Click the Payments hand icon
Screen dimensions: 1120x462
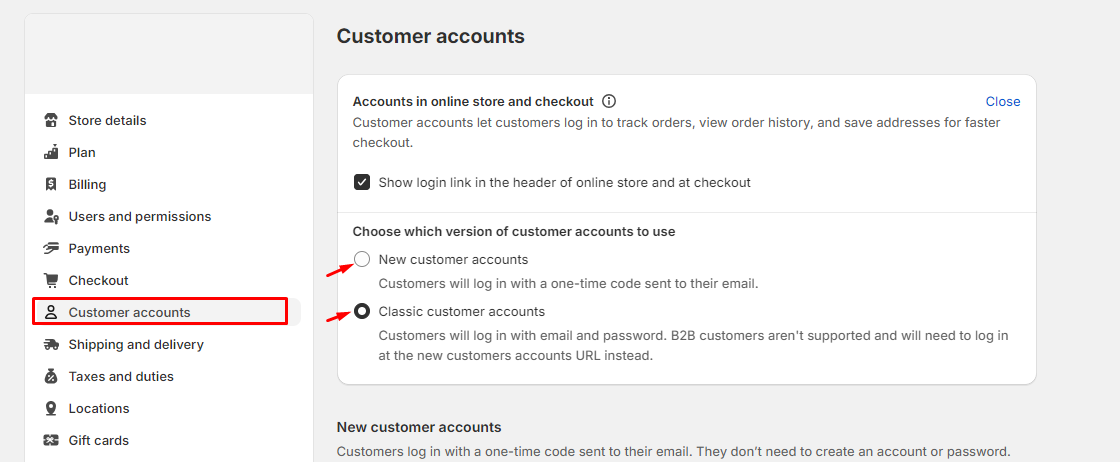[51, 249]
